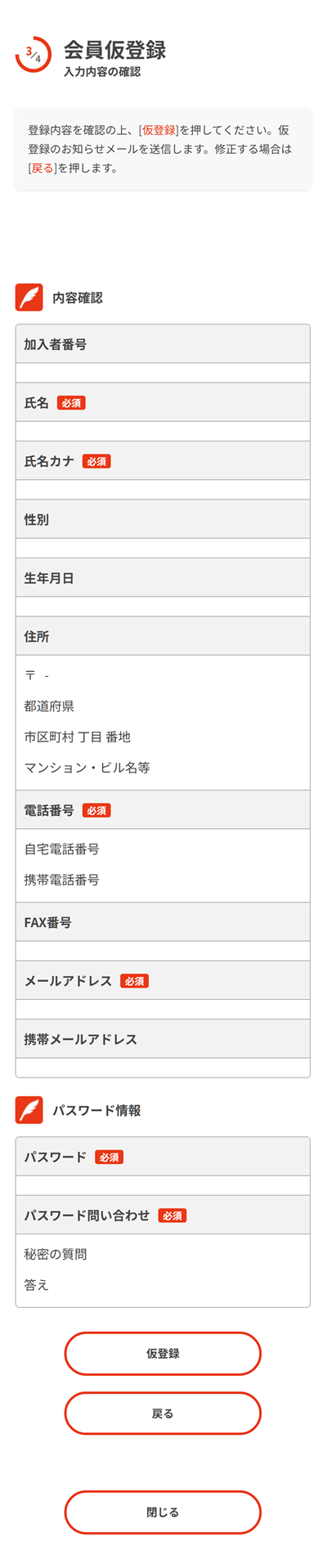Viewport: 327px width, 1568px height.
Task: Click the 必須 badge next to パスワード問い合わせ
Action: [172, 1216]
